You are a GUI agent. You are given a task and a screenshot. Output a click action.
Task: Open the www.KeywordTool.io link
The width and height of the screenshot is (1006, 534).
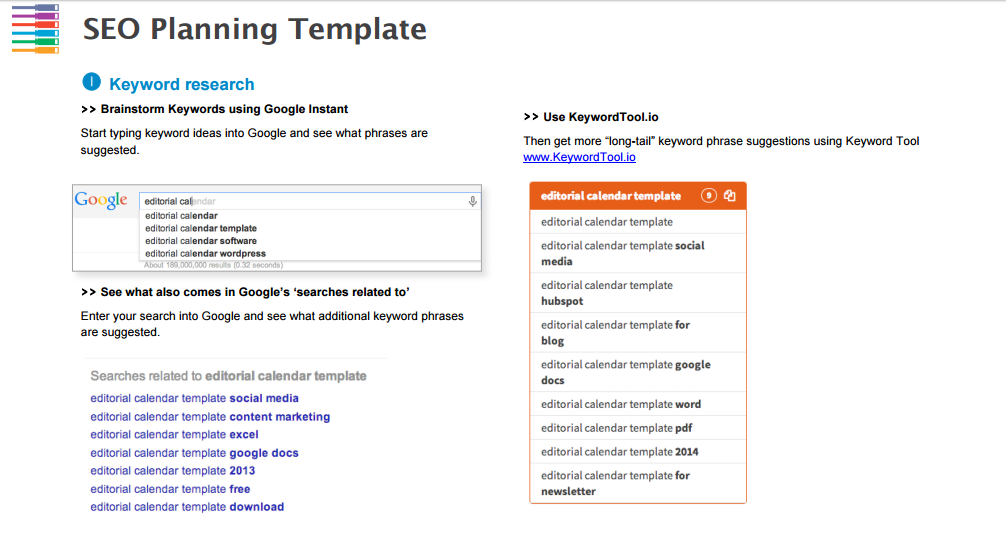579,157
